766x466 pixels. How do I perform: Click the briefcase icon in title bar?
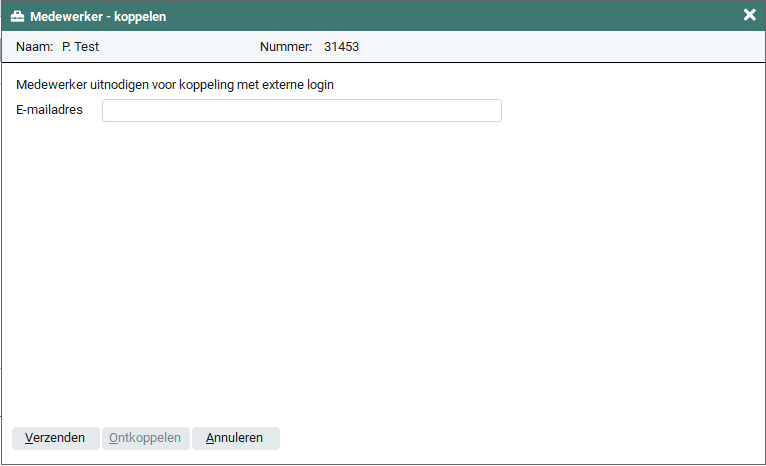pyautogui.click(x=17, y=16)
